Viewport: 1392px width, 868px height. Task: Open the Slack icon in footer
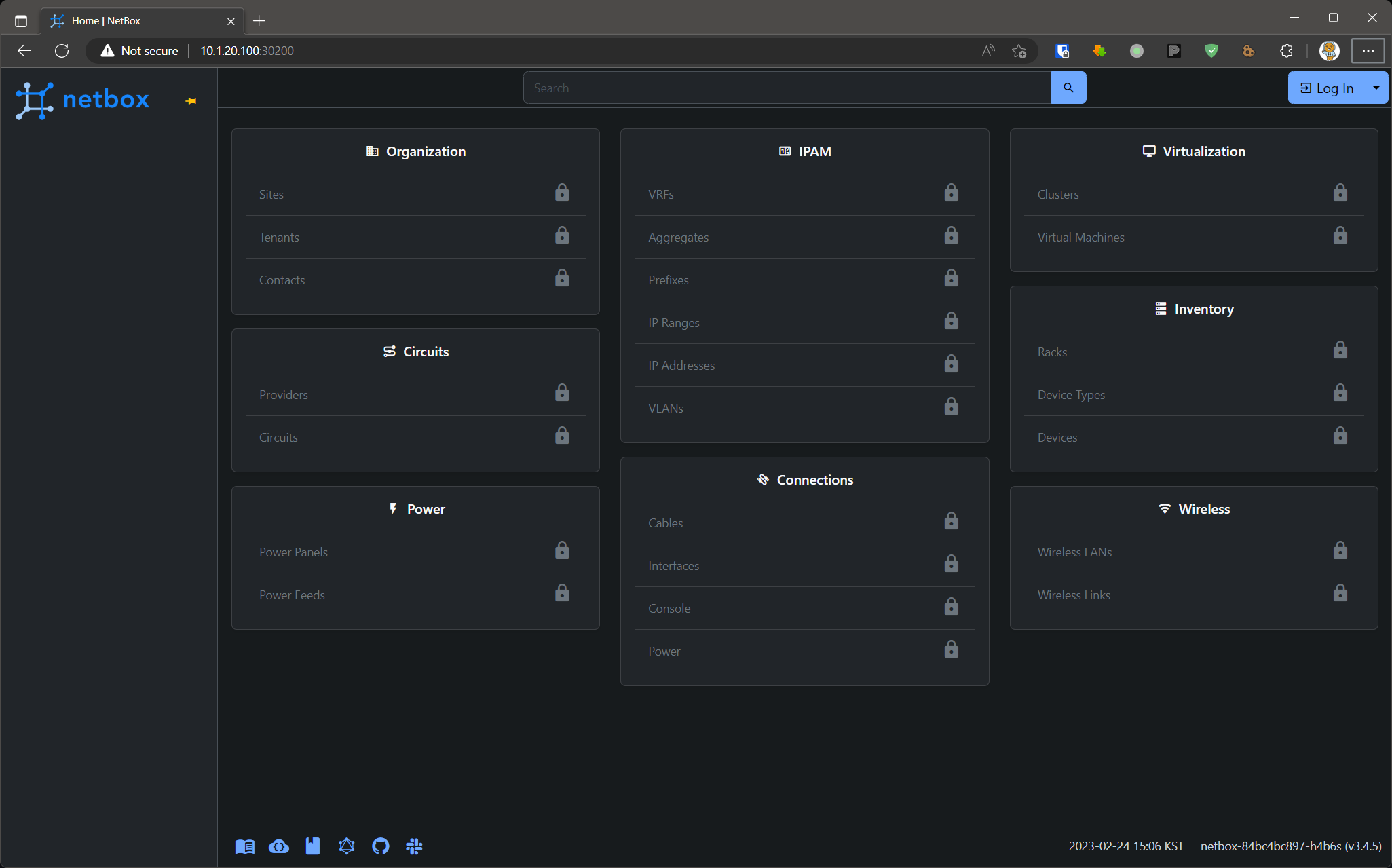(414, 846)
